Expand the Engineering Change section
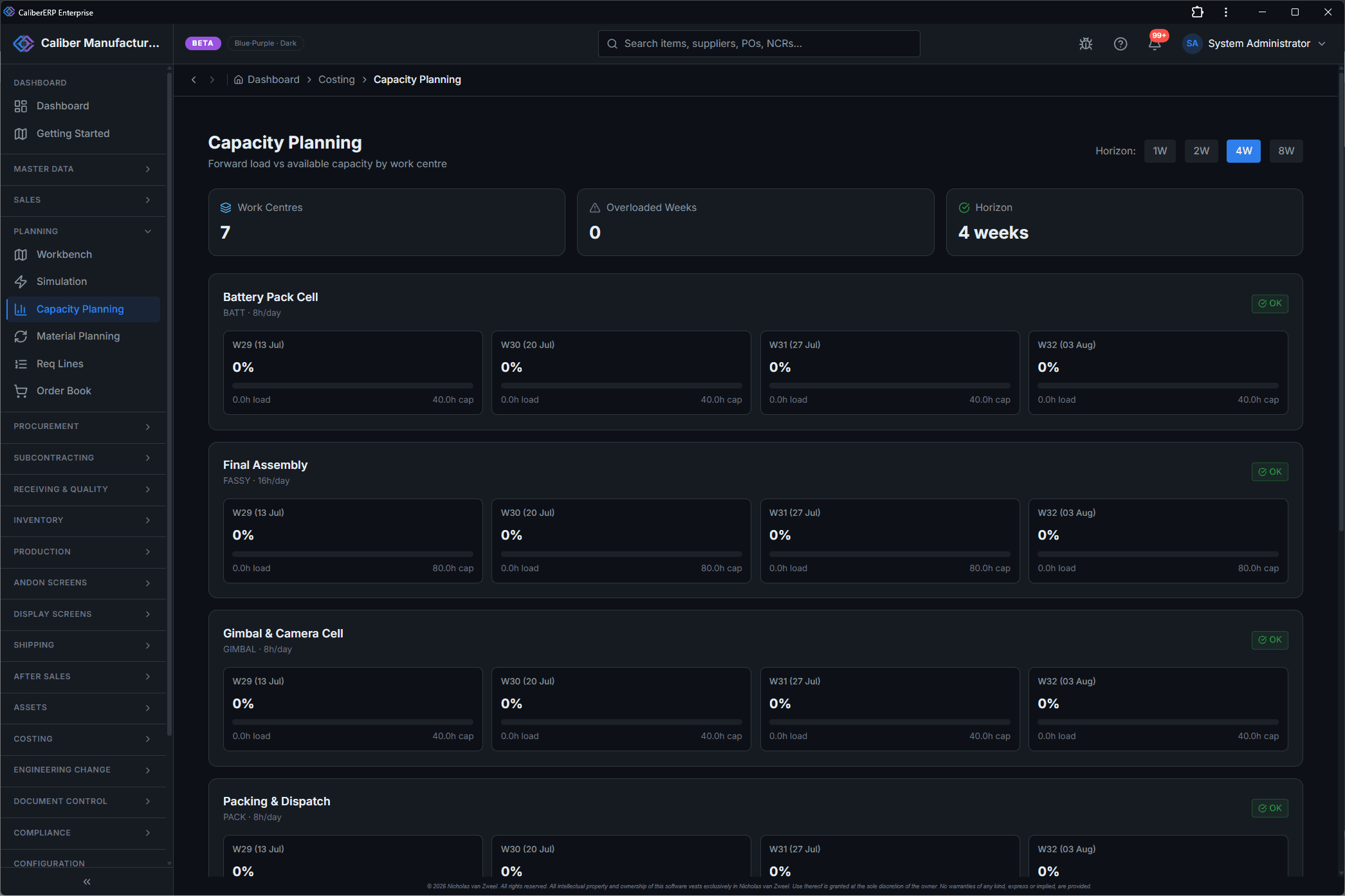The height and width of the screenshot is (896, 1345). [x=83, y=770]
